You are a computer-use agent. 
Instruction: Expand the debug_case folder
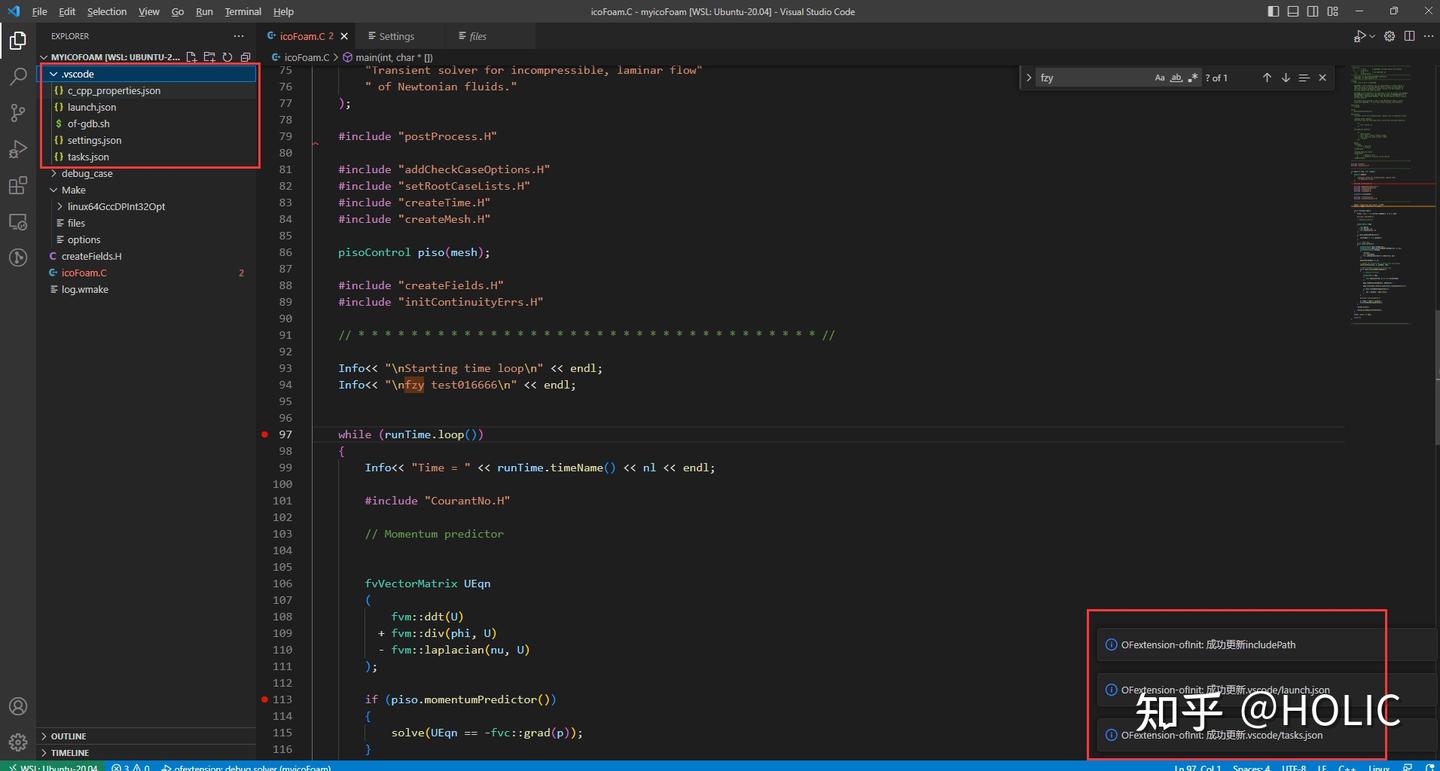coord(147,173)
